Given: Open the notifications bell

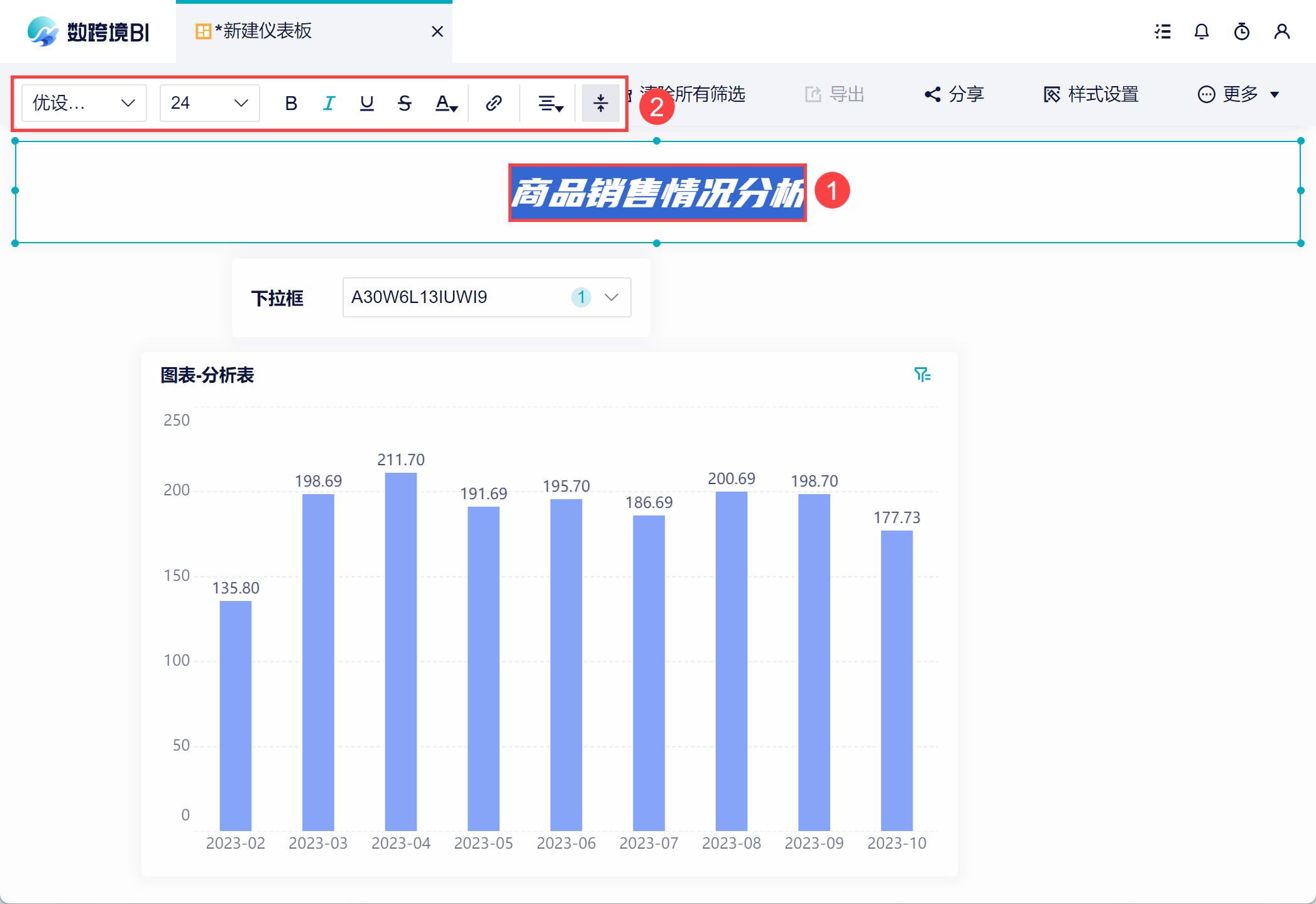Looking at the screenshot, I should click(x=1202, y=31).
